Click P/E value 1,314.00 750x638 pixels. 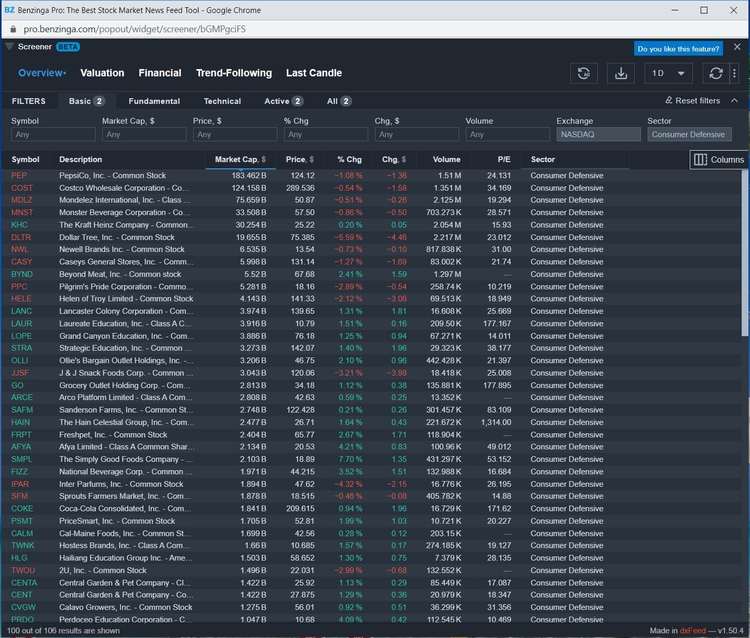(x=496, y=422)
